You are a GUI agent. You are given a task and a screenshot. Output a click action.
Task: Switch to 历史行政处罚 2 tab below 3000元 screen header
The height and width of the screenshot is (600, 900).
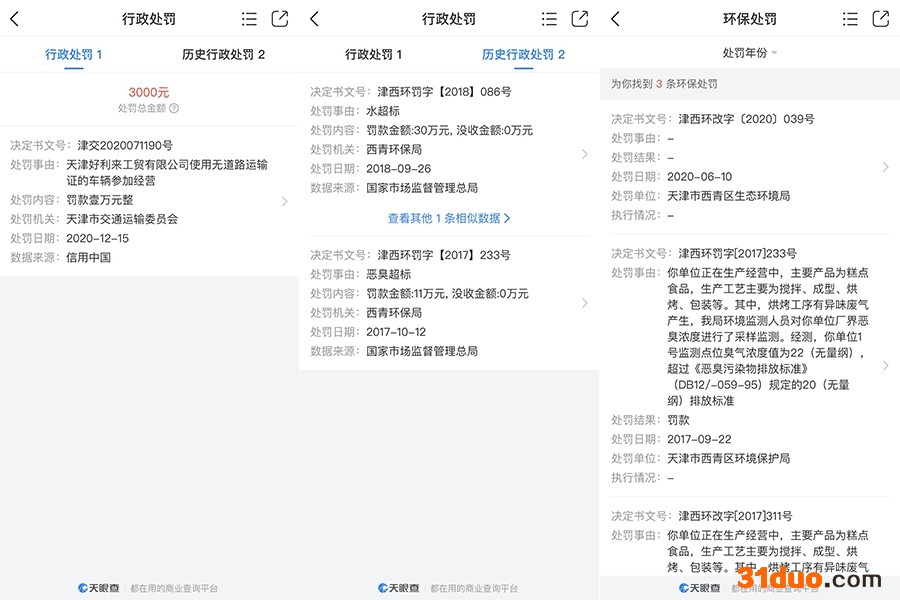(x=224, y=54)
